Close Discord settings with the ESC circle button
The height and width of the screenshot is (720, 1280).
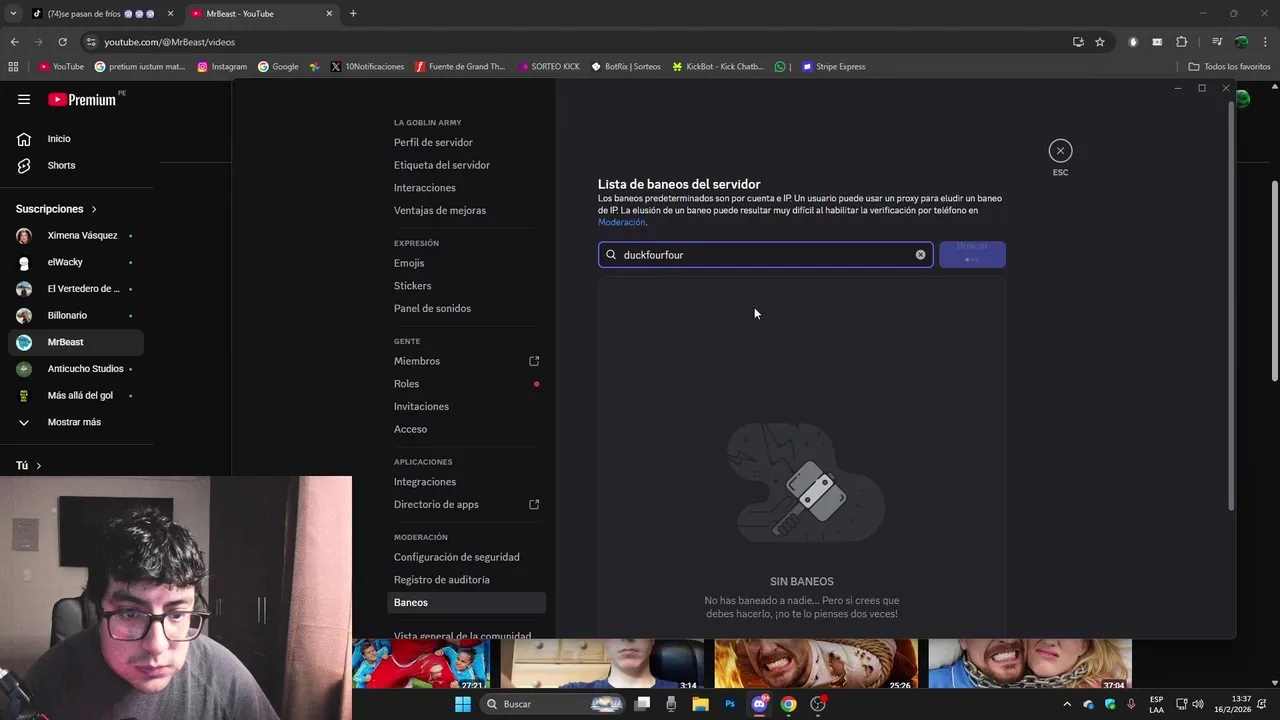(x=1060, y=151)
